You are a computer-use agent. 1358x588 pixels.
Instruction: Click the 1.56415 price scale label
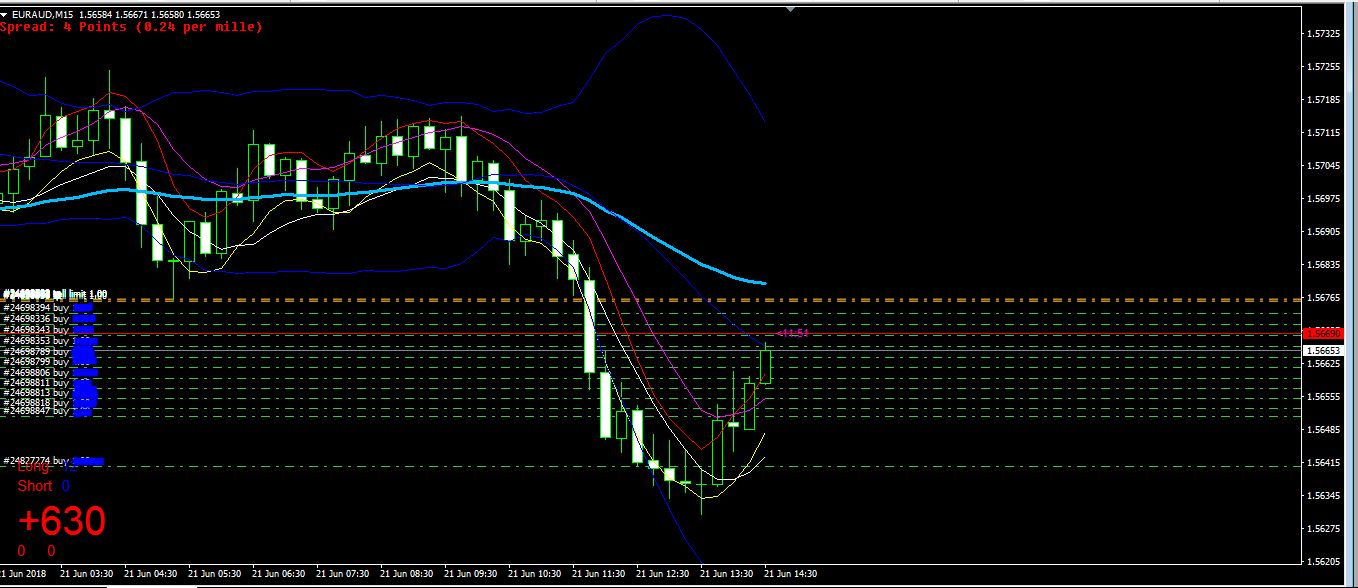coord(1324,463)
